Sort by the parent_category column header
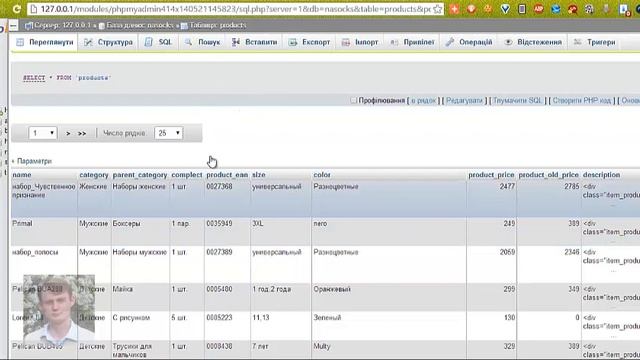Screen dimensions: 640x360 (140, 175)
